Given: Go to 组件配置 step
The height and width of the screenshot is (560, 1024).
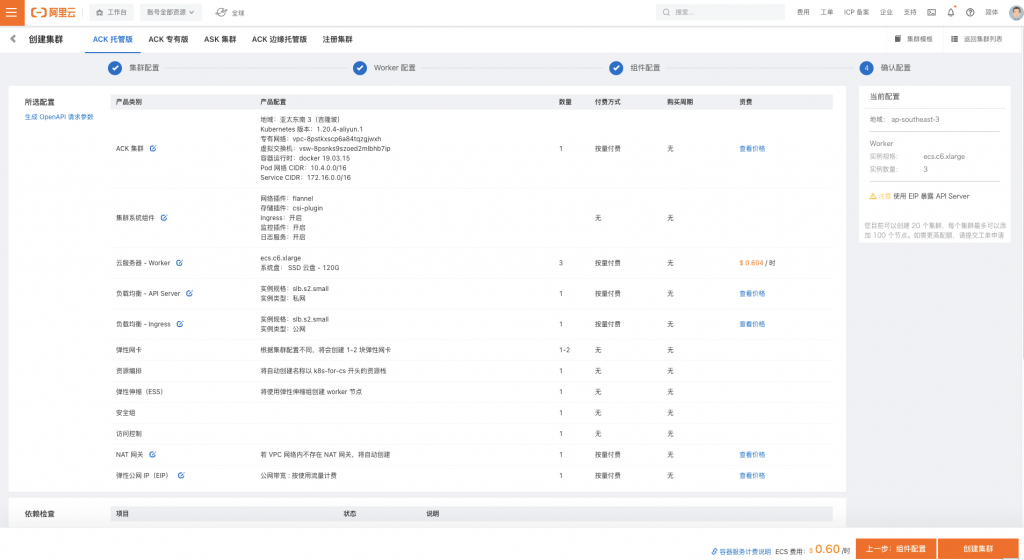Looking at the screenshot, I should pyautogui.click(x=635, y=68).
